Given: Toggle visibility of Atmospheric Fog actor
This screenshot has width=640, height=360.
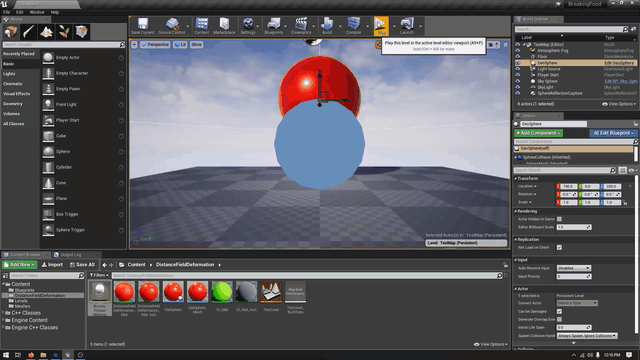Looking at the screenshot, I should [x=518, y=51].
